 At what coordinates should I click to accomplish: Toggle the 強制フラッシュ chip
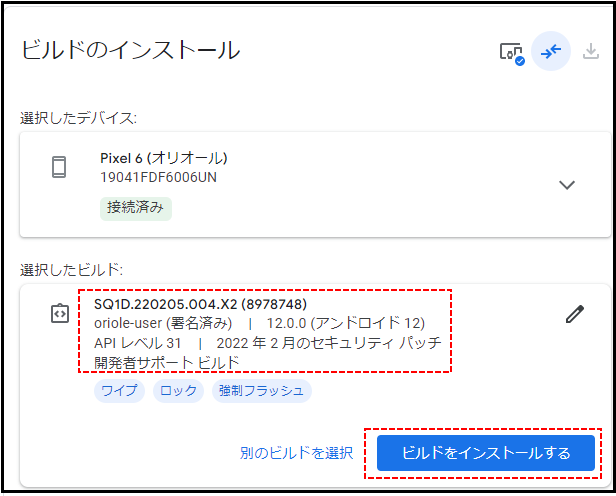(261, 391)
